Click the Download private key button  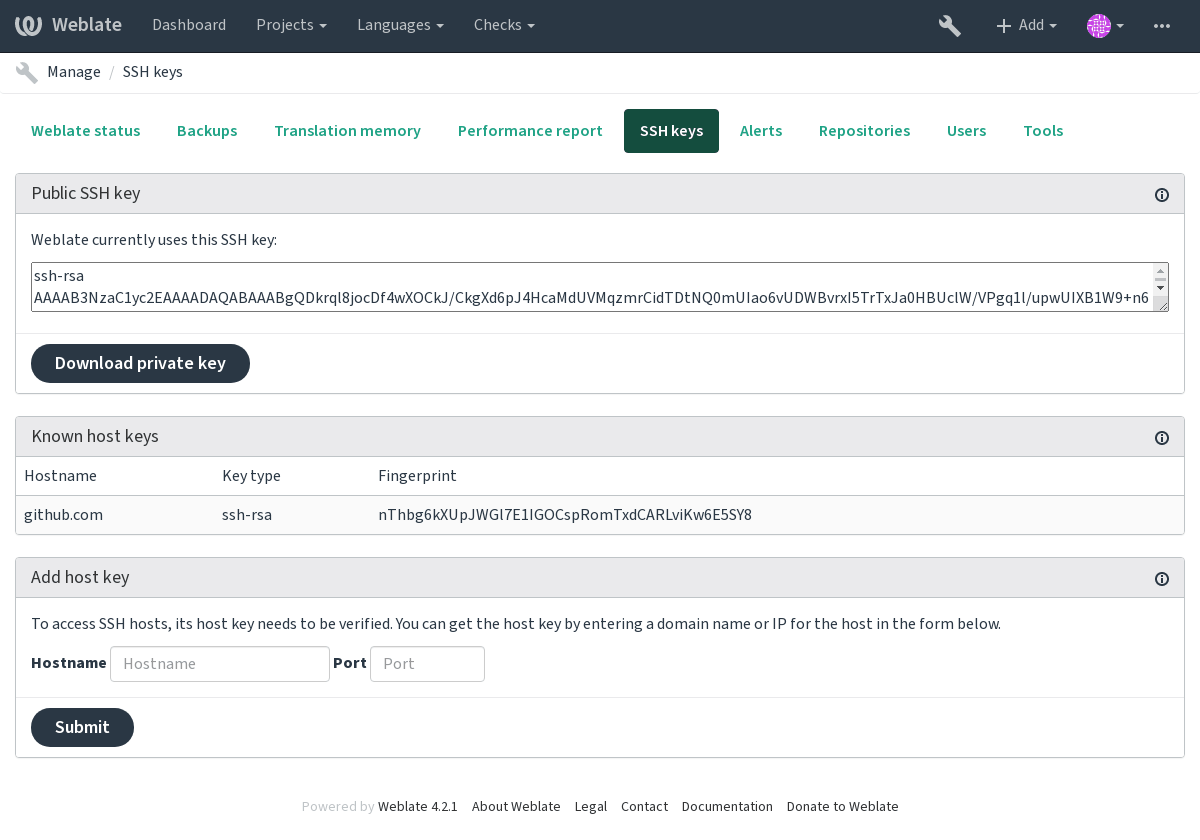(140, 363)
